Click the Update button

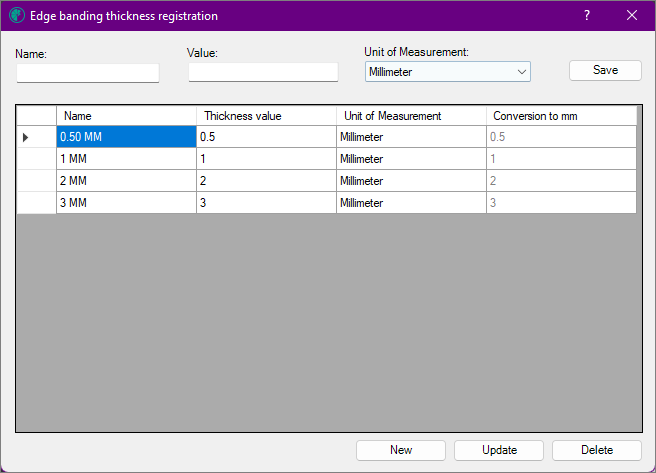tap(499, 450)
